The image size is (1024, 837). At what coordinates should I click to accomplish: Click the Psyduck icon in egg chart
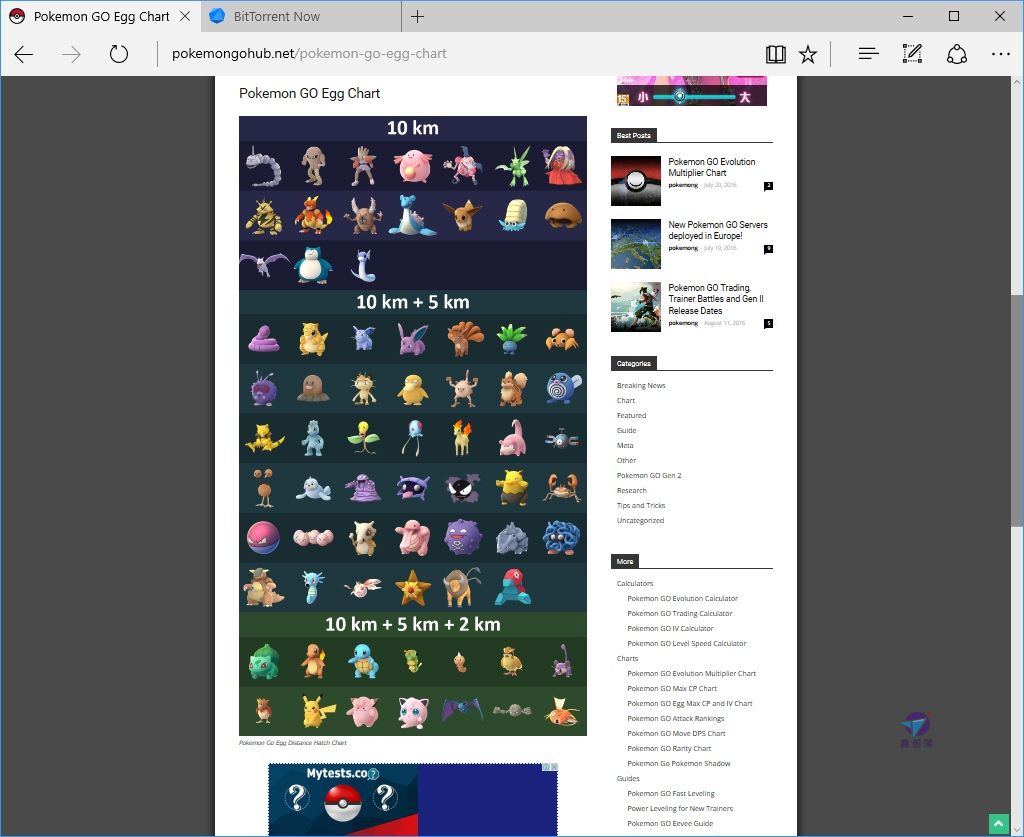(412, 389)
